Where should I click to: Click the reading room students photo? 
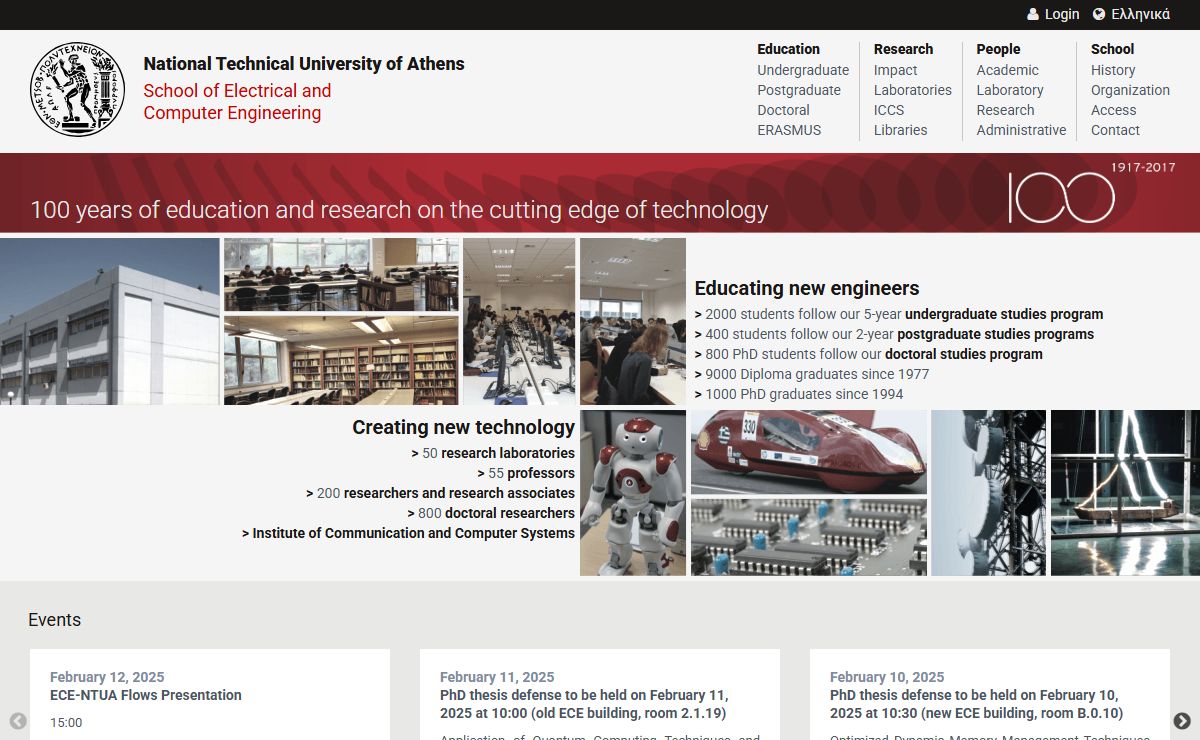point(341,275)
